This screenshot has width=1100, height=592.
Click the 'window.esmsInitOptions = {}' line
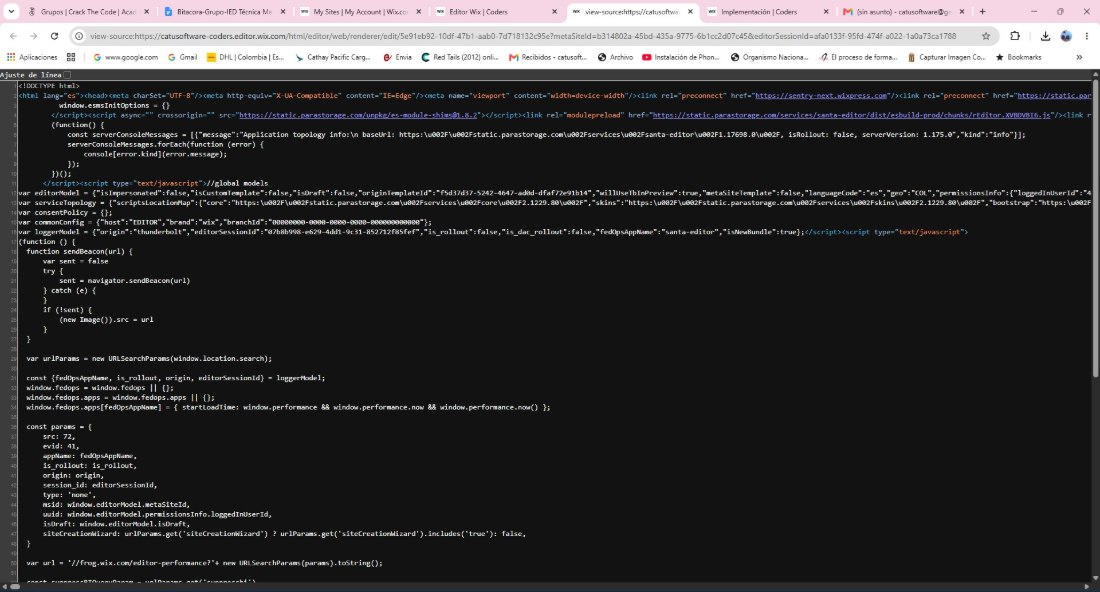[x=114, y=105]
